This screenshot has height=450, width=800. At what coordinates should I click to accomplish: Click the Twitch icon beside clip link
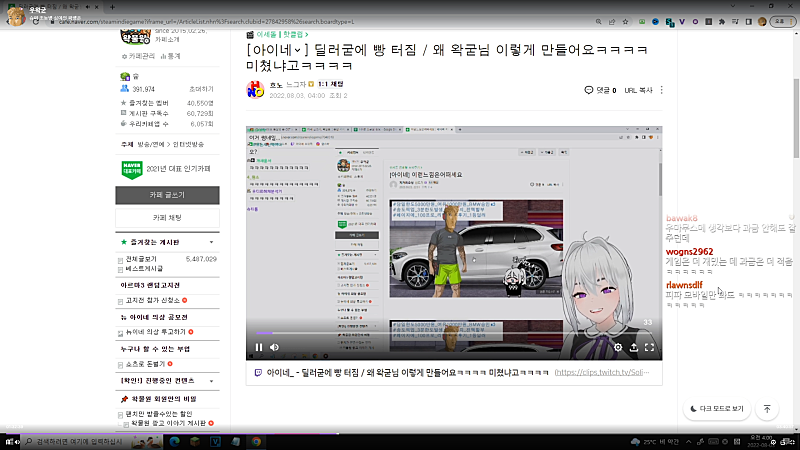coord(258,372)
